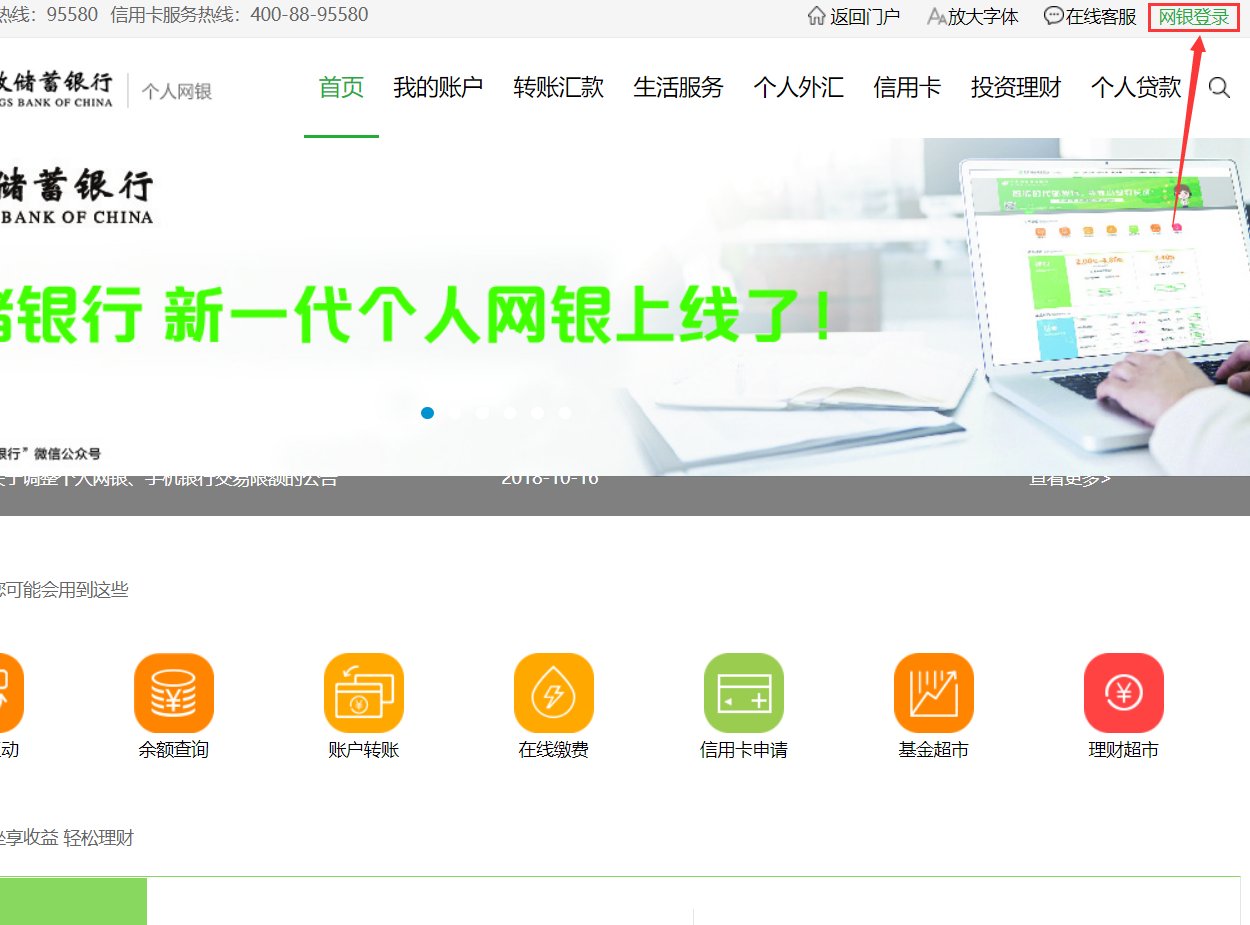
Task: Select the 理财超市 wealth management icon
Action: 1123,692
